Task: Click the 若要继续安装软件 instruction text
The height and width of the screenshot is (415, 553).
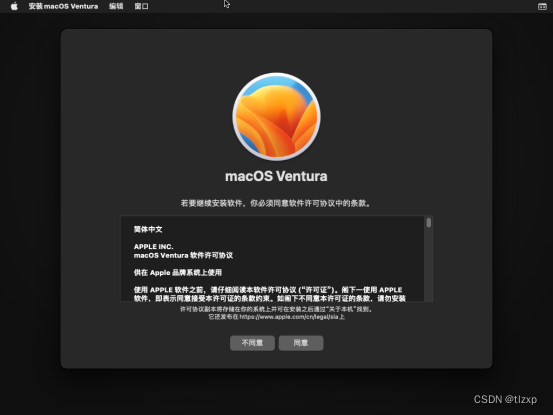Action: 275,203
